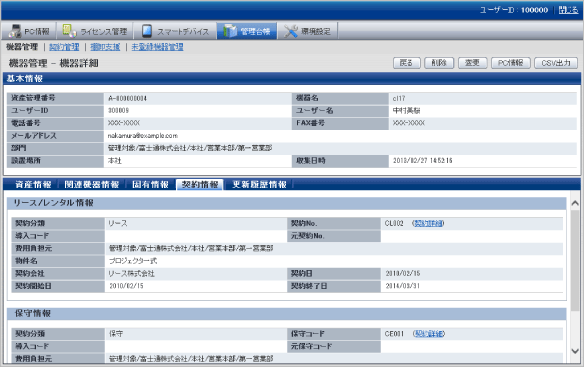This screenshot has height=367, width=584.
Task: Click the リース/レンタル情報 section header
Action: pos(287,203)
